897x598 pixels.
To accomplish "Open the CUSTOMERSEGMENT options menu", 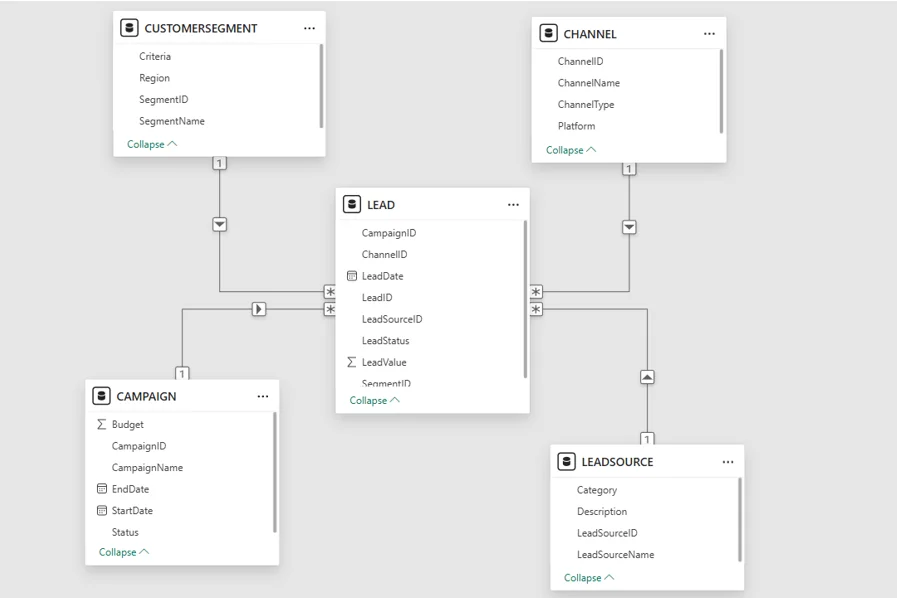I will 309,28.
